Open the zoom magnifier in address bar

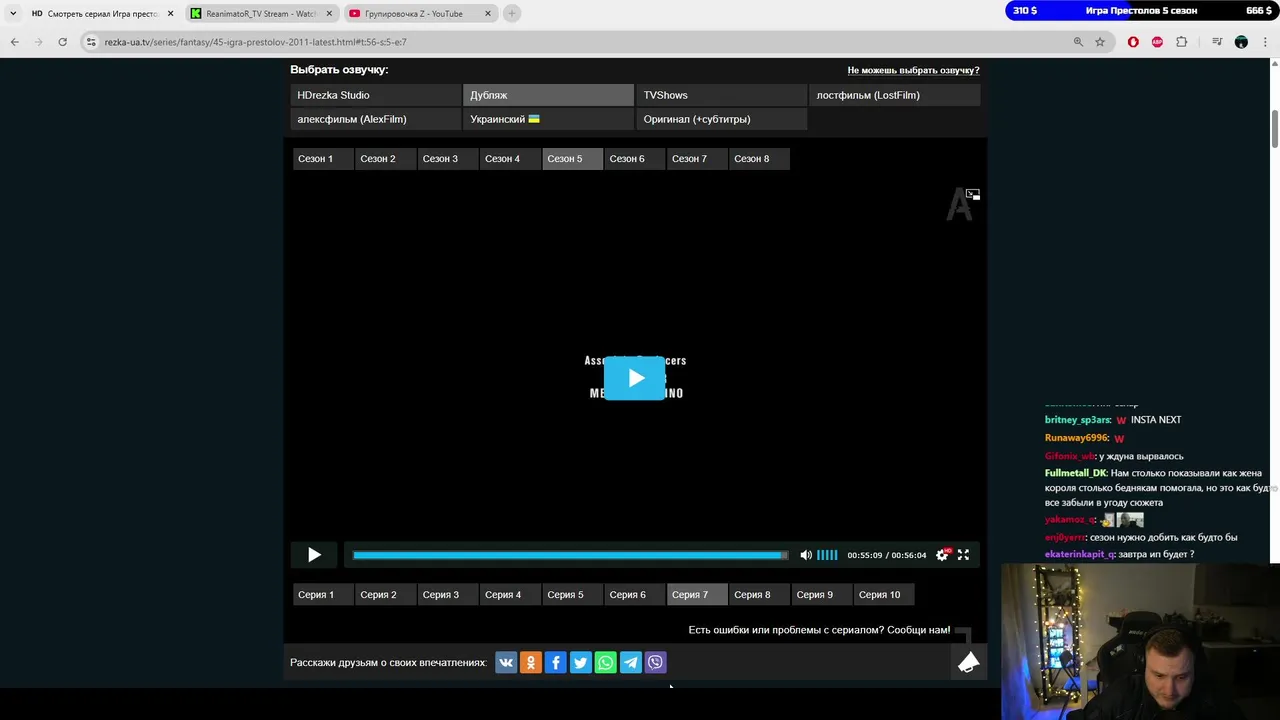tap(1078, 42)
